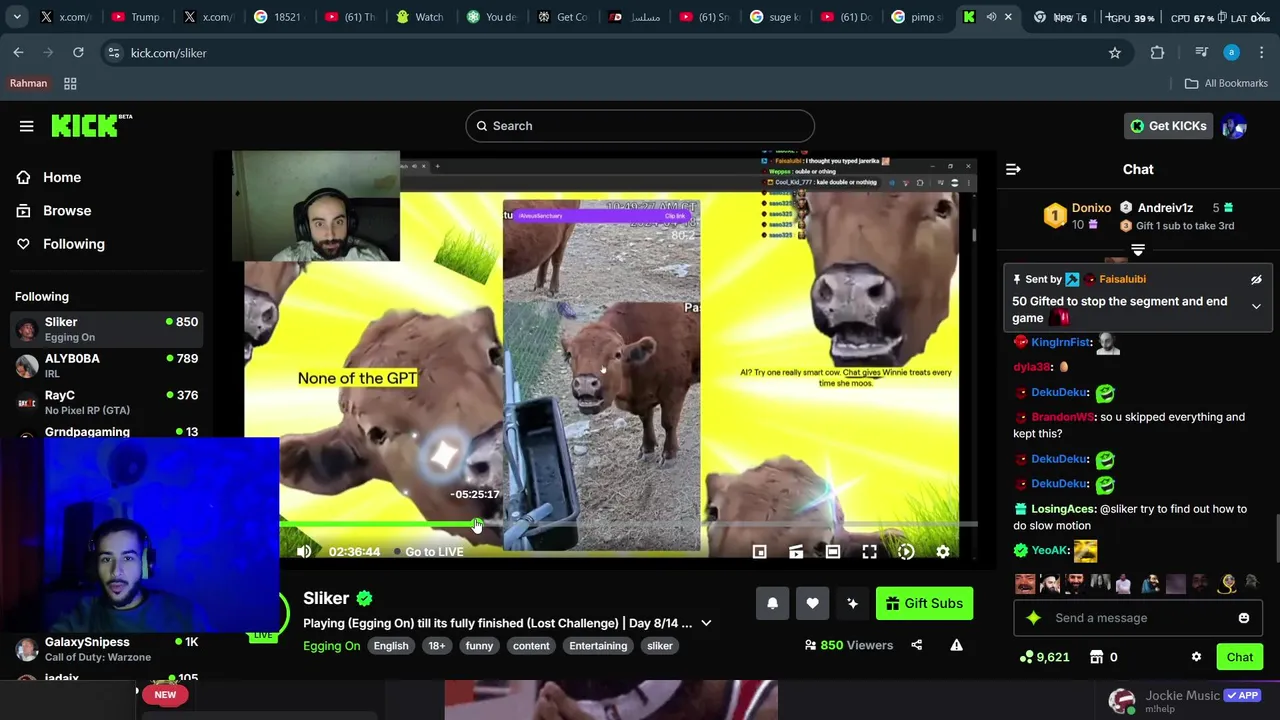Hide the pinned message with eye icon

(x=1256, y=280)
